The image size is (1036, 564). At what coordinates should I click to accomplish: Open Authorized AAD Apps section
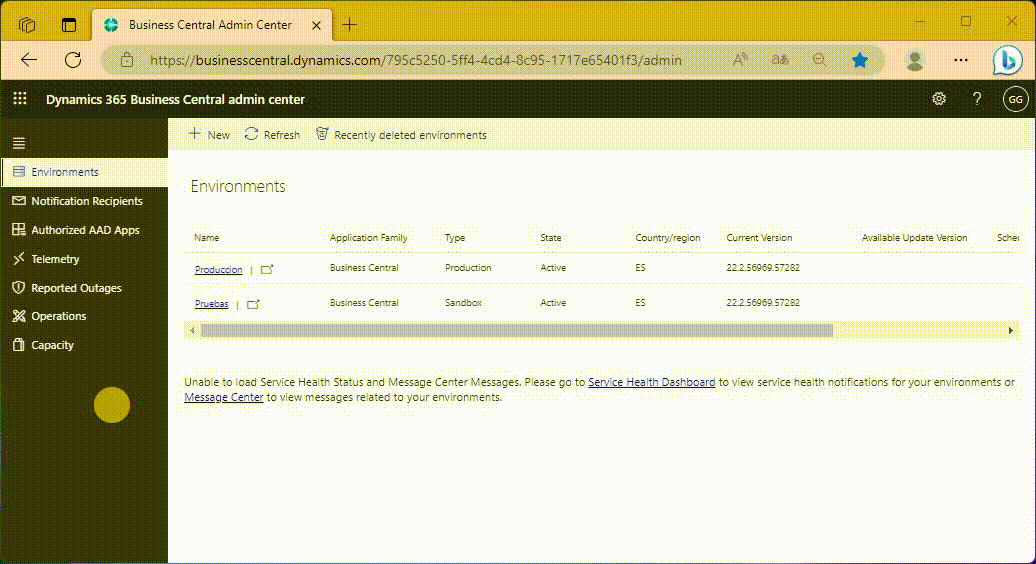click(85, 230)
